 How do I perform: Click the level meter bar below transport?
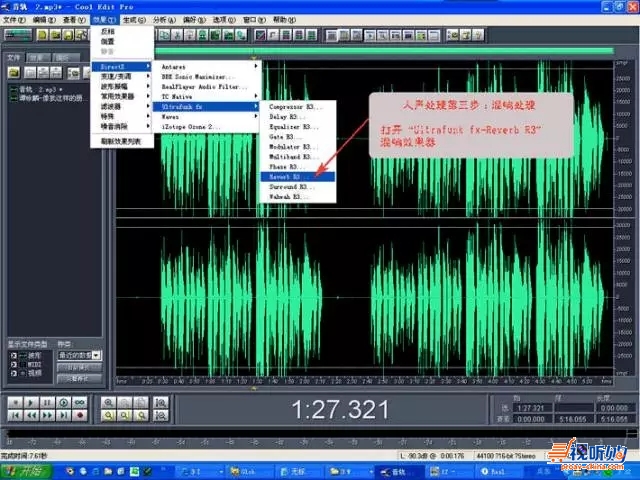coord(320,433)
